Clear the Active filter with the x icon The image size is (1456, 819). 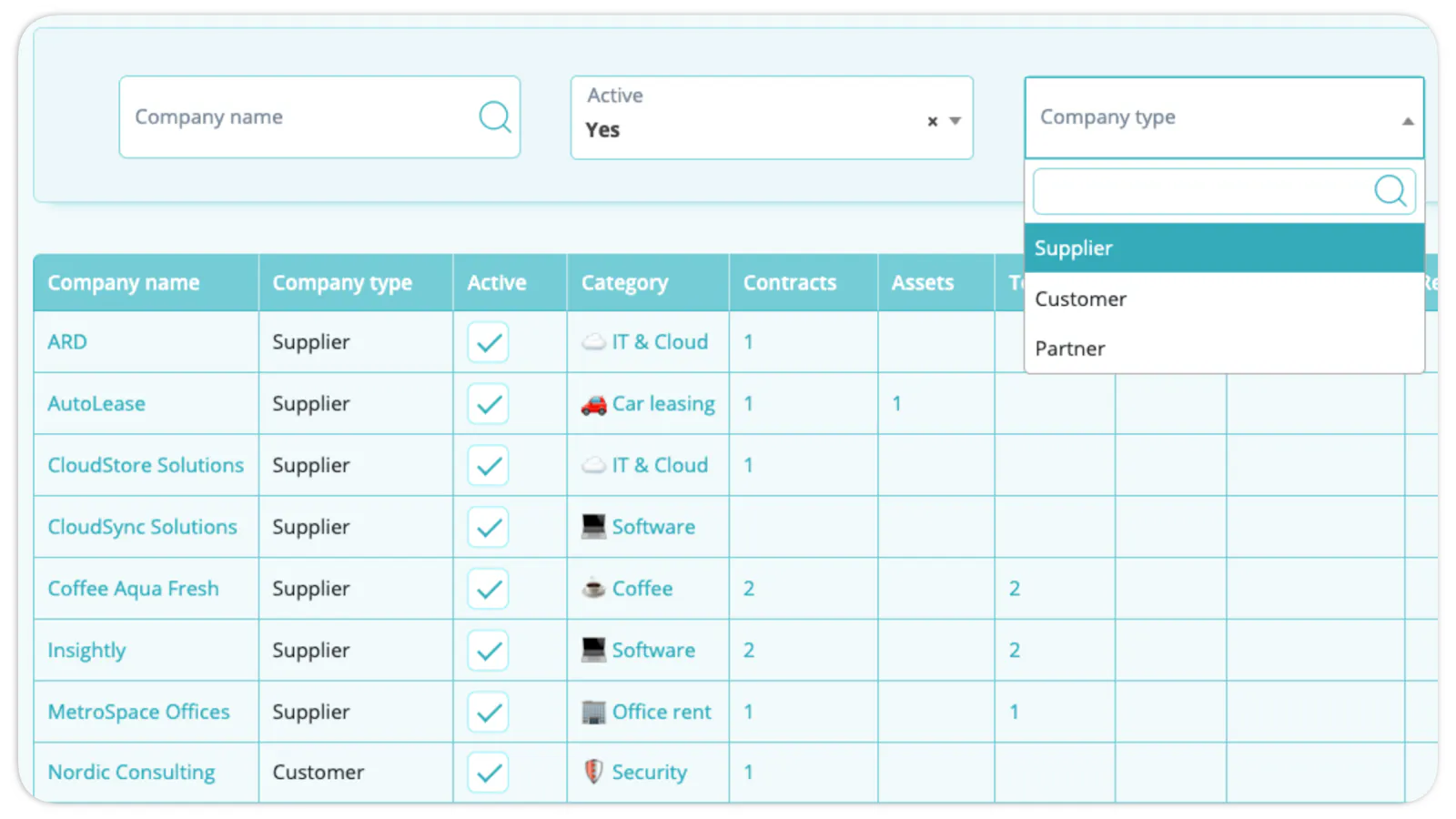point(933,121)
